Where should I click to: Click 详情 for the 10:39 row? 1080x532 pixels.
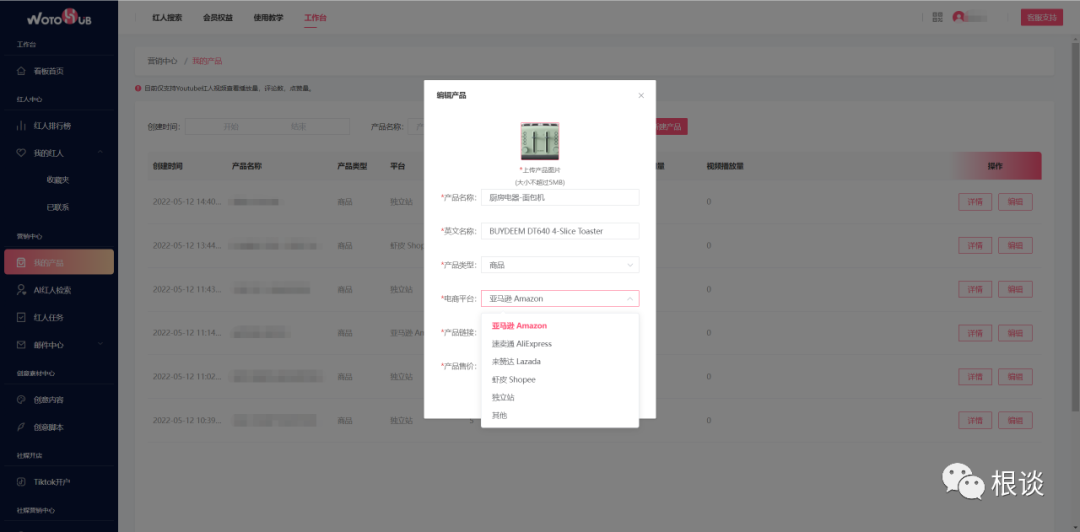975,420
